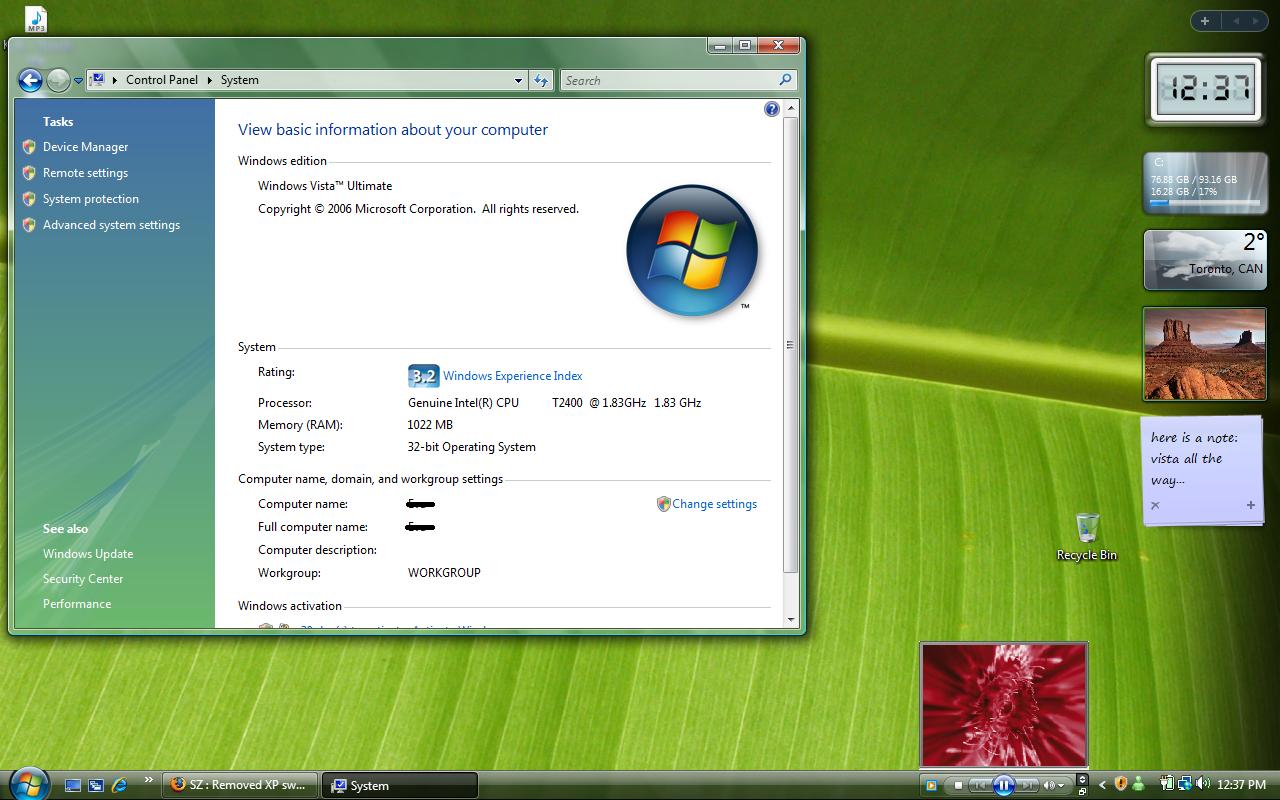Open the Recycle Bin

click(x=1087, y=537)
